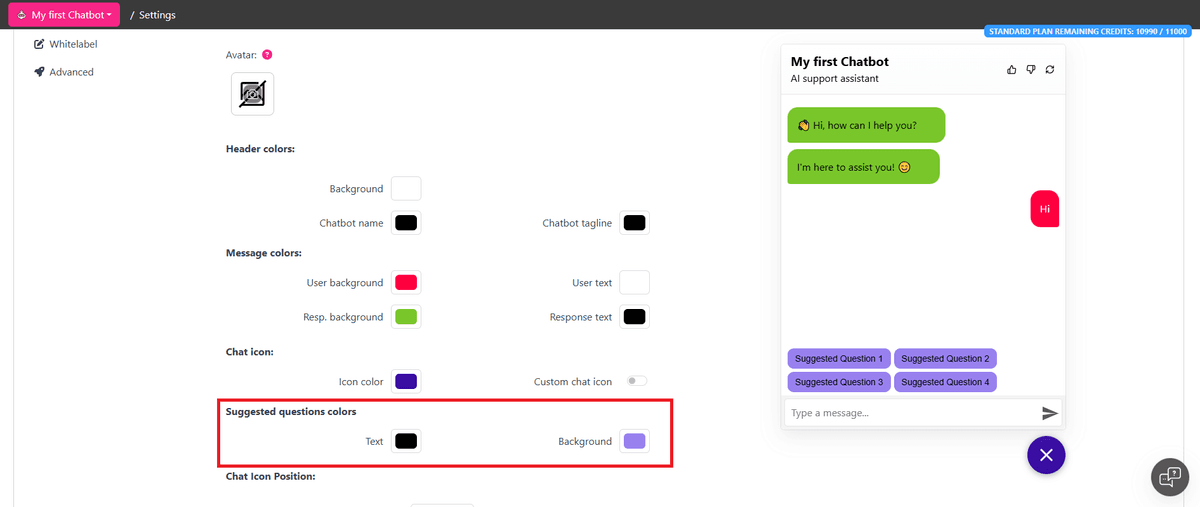Image resolution: width=1200 pixels, height=507 pixels.
Task: Open the User background color swatch
Action: [x=406, y=283]
